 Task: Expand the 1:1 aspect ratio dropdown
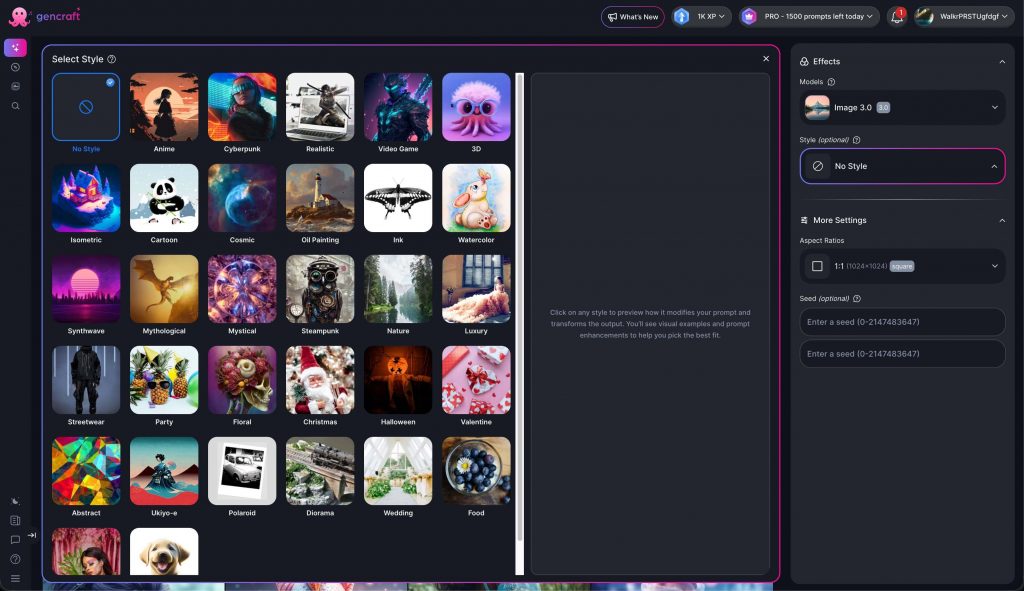902,266
